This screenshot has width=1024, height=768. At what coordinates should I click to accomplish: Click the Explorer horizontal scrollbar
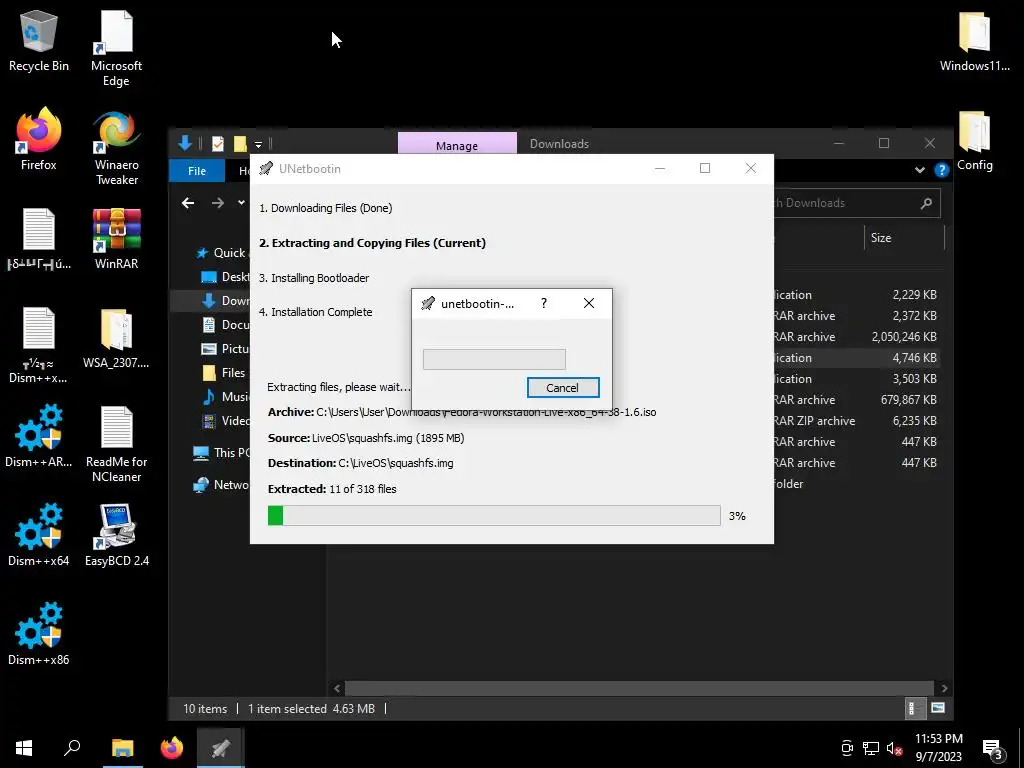tap(639, 688)
